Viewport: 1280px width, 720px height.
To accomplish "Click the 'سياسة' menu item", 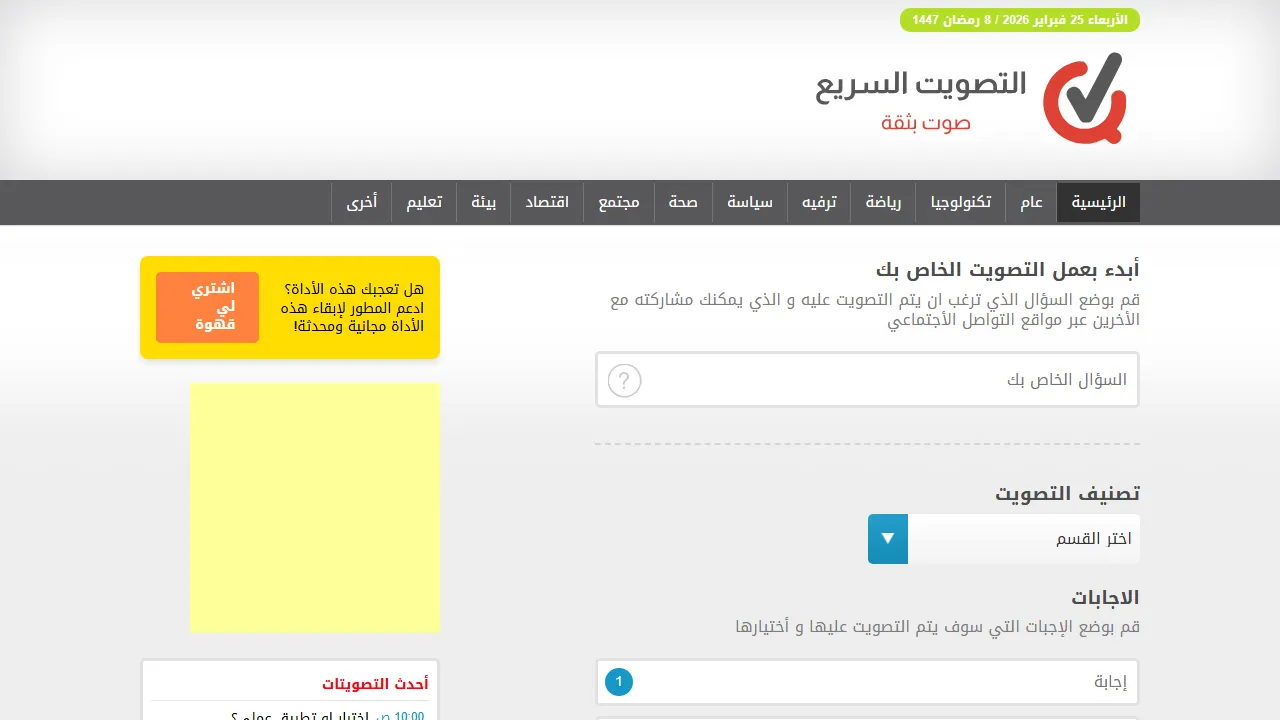I will coord(750,202).
